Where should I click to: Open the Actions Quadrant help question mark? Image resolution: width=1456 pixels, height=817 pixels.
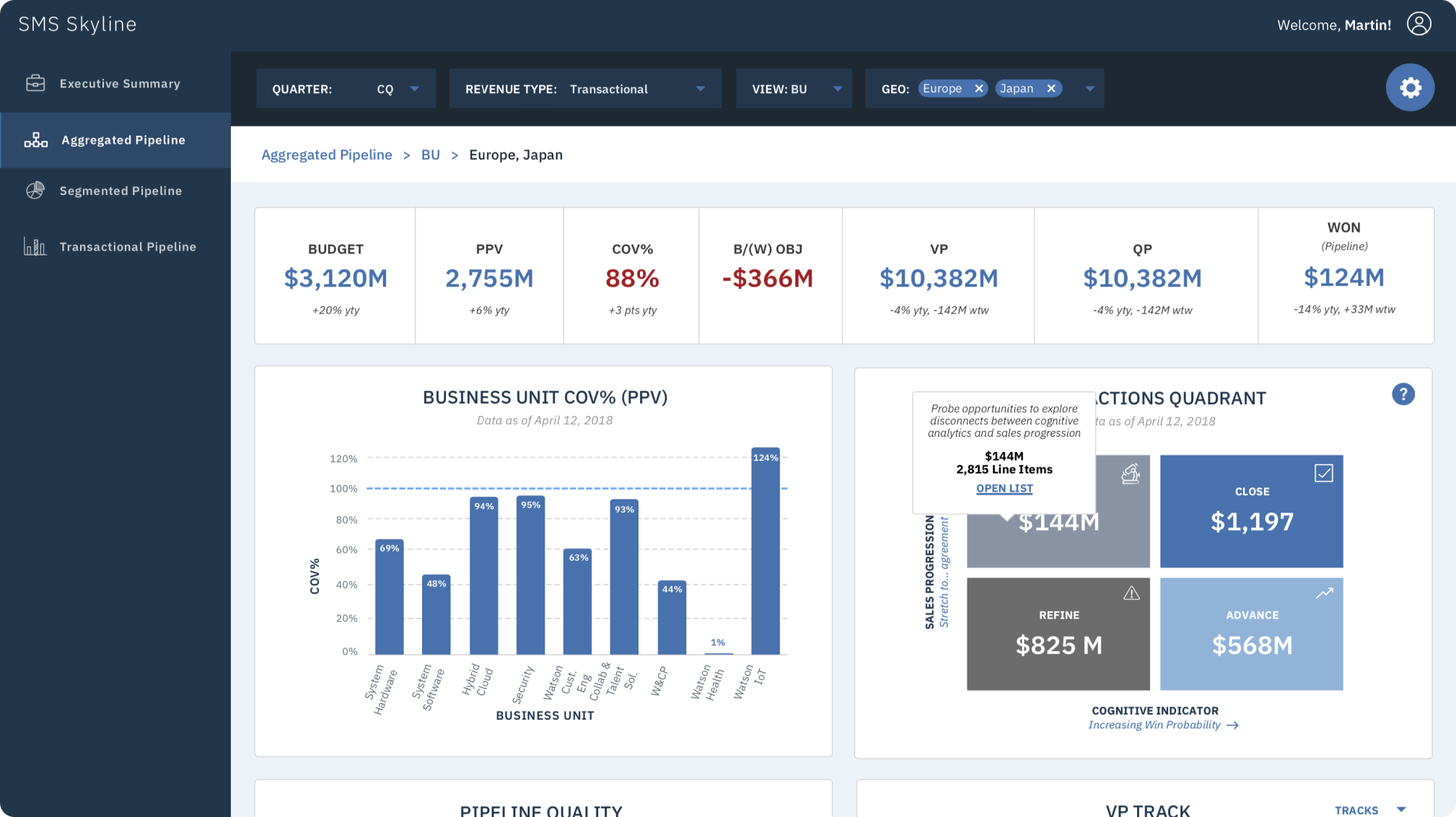[x=1403, y=395]
